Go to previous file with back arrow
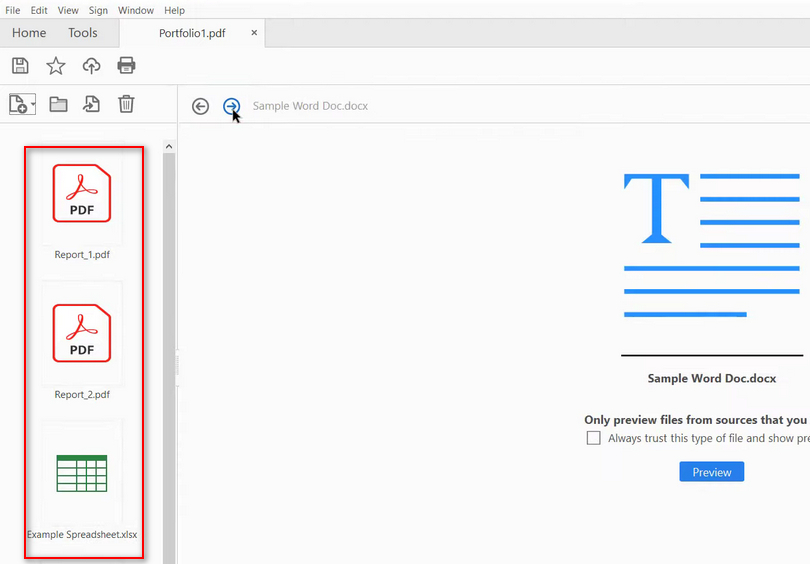 click(x=200, y=106)
